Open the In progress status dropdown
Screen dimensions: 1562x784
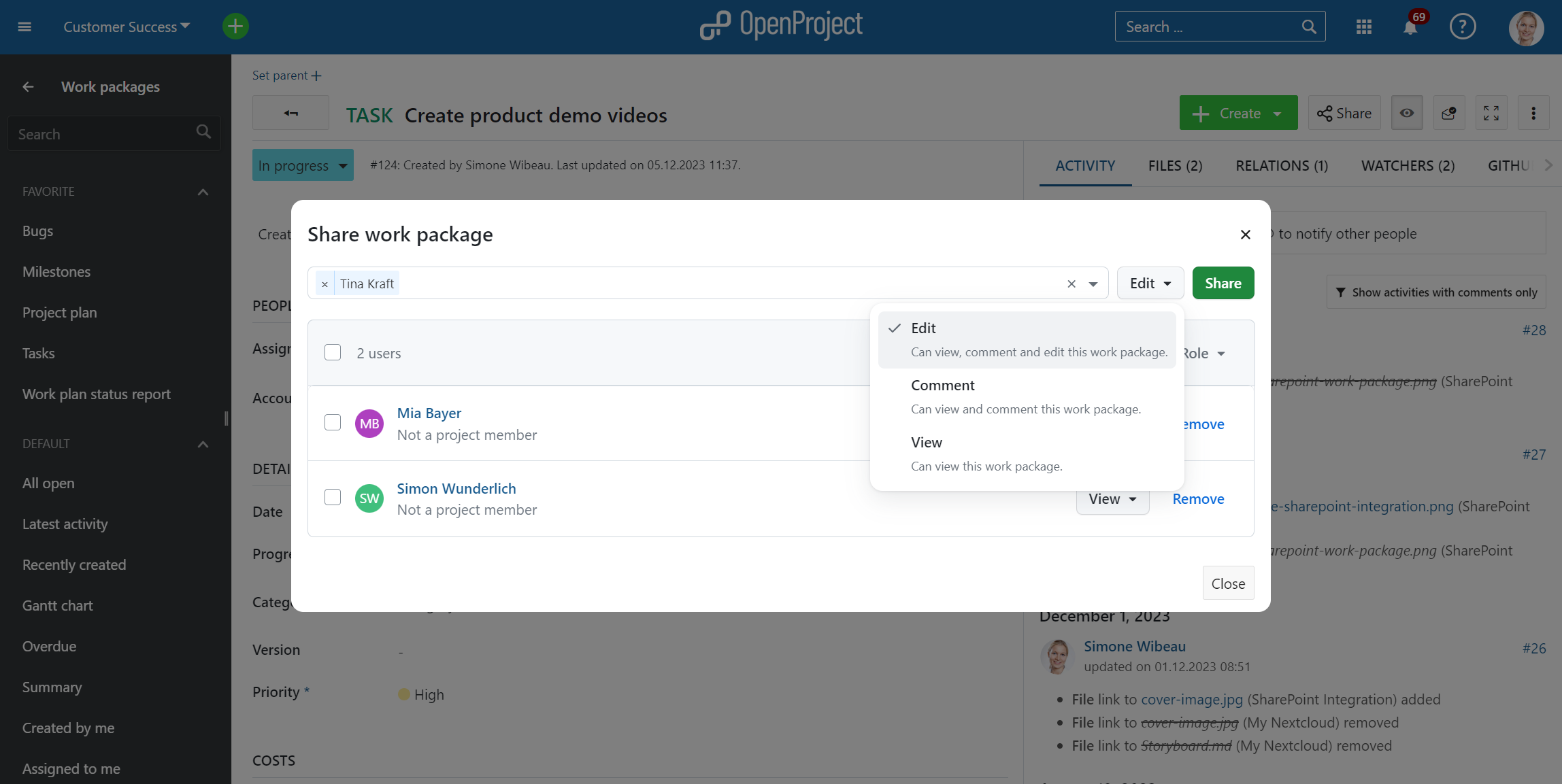click(302, 165)
